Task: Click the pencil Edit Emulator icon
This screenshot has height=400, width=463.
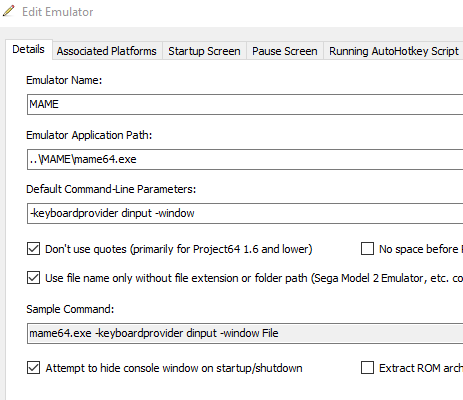Action: coord(9,11)
